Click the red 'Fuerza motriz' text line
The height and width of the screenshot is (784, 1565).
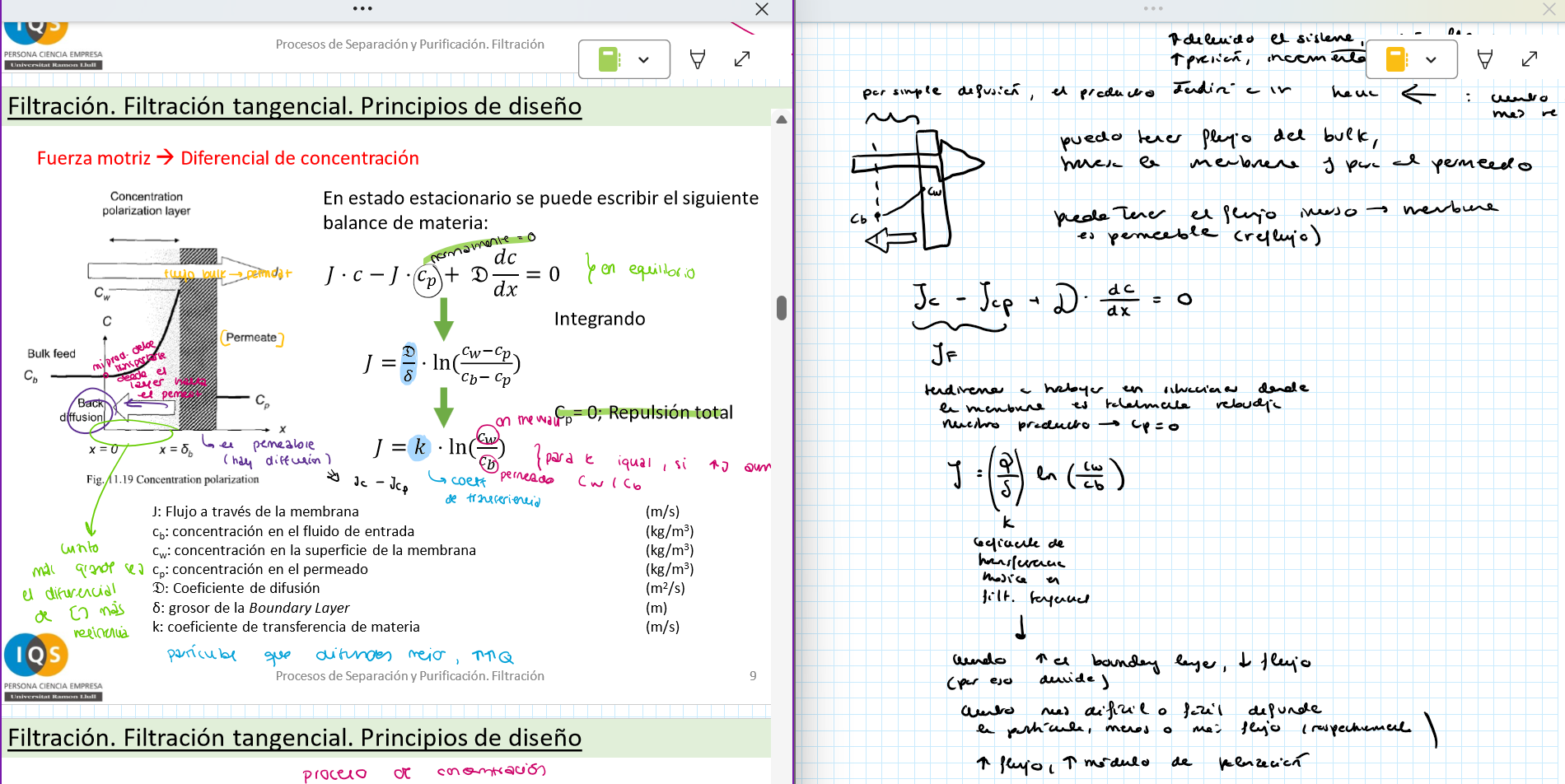[x=227, y=158]
